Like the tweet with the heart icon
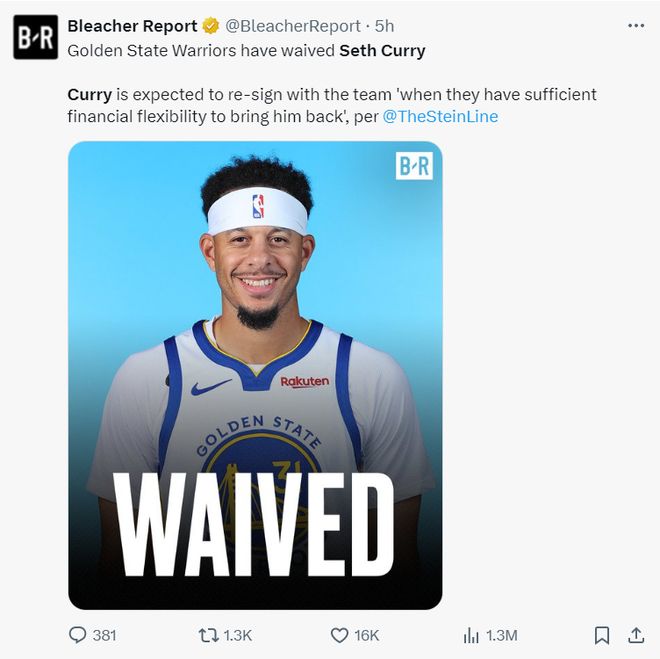 tap(339, 635)
